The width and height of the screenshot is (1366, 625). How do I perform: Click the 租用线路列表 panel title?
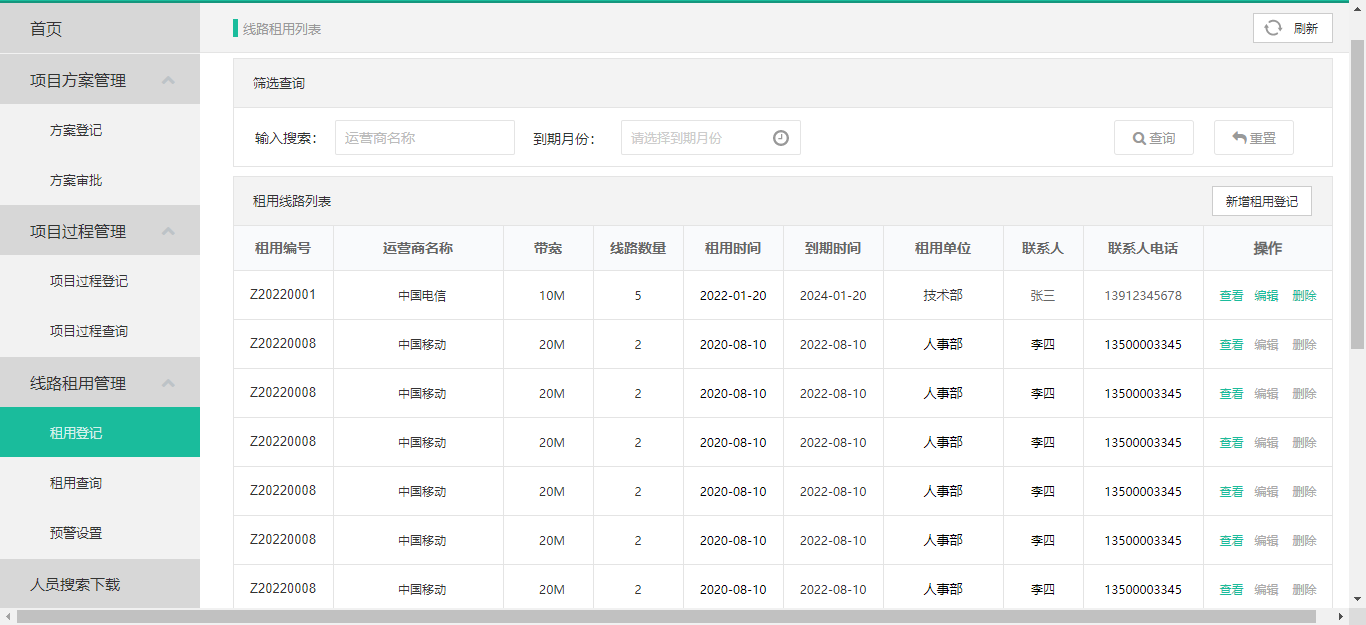click(292, 201)
